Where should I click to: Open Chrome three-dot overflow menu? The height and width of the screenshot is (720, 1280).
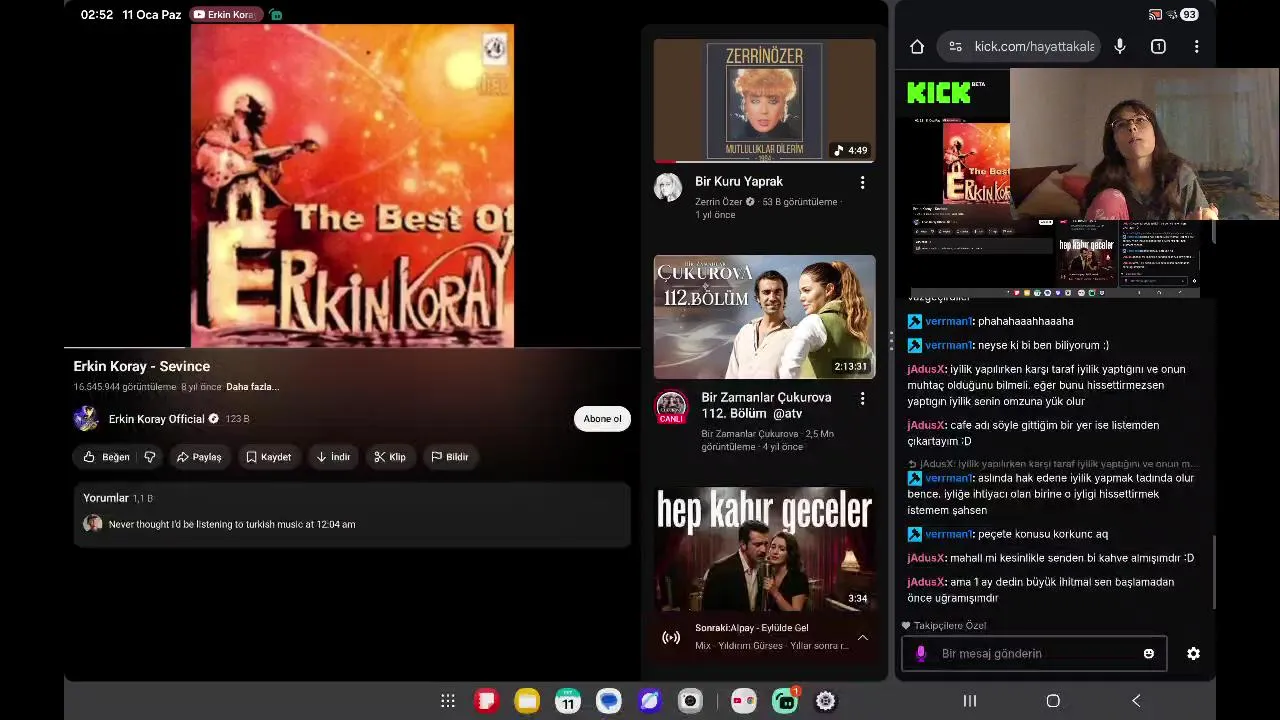(1196, 46)
